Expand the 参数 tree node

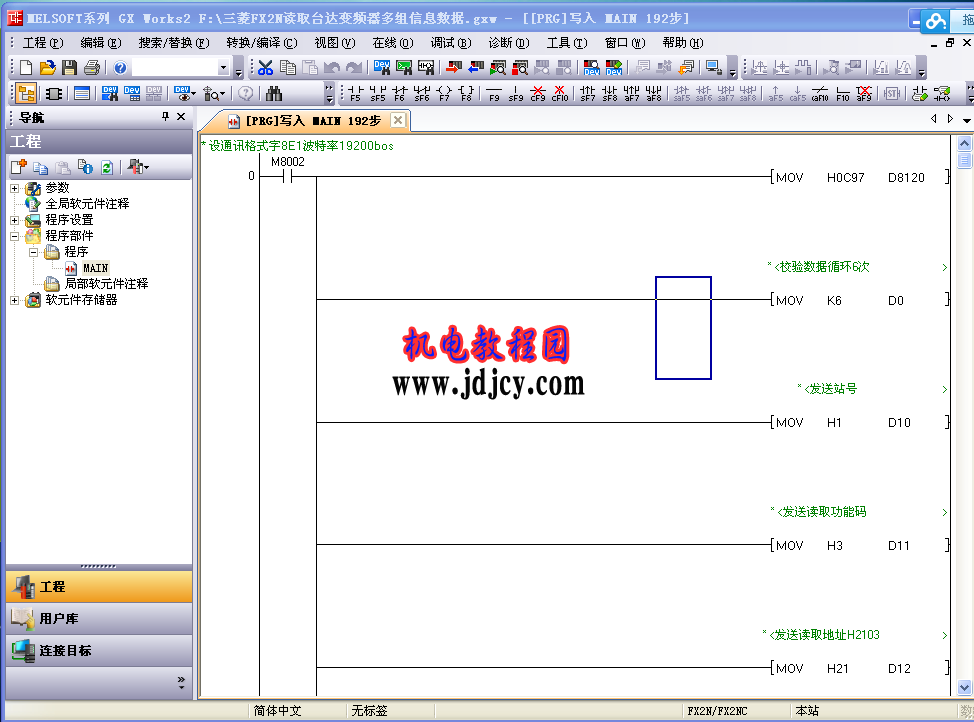(x=15, y=188)
